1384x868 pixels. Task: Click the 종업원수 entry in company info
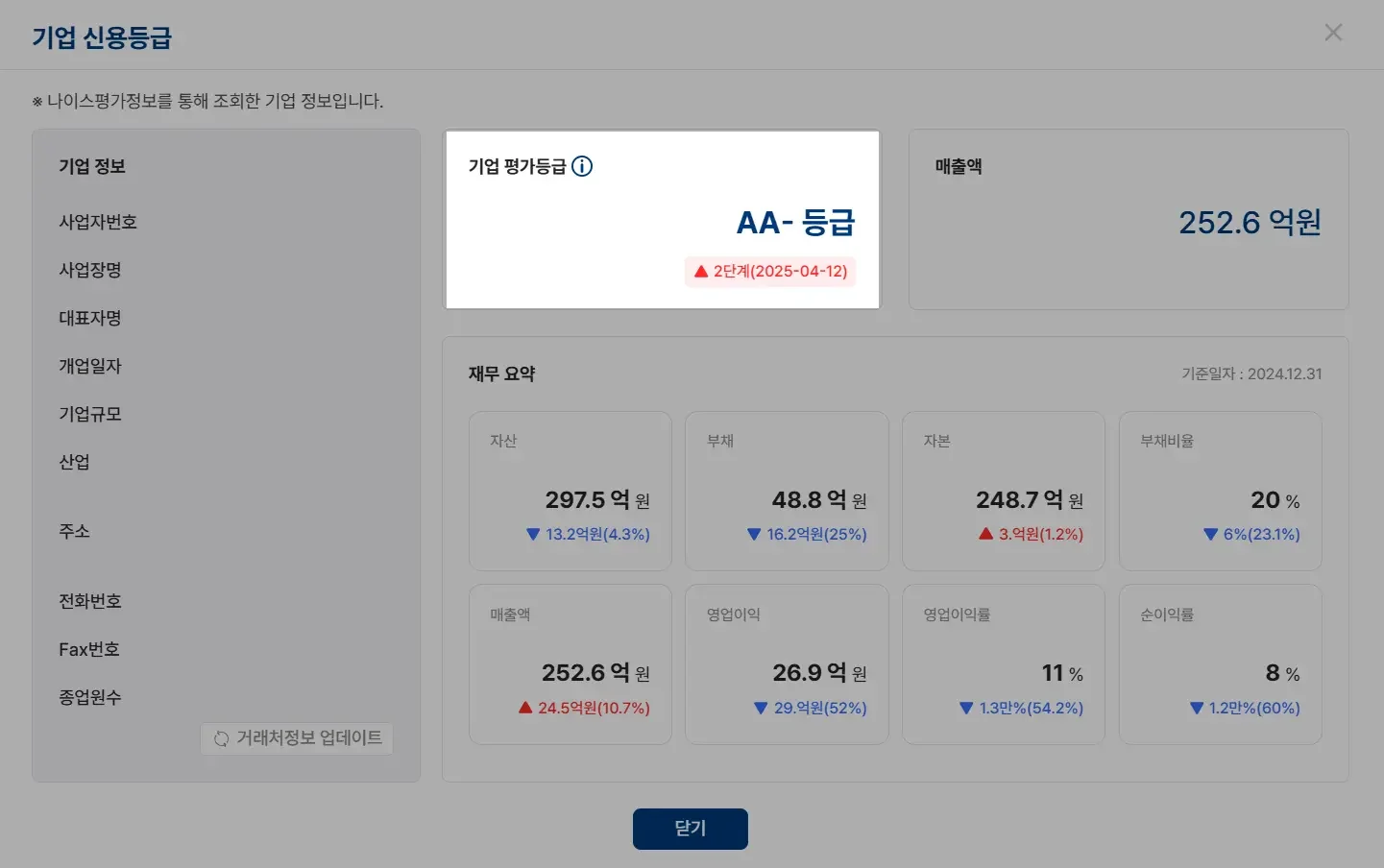coord(90,697)
